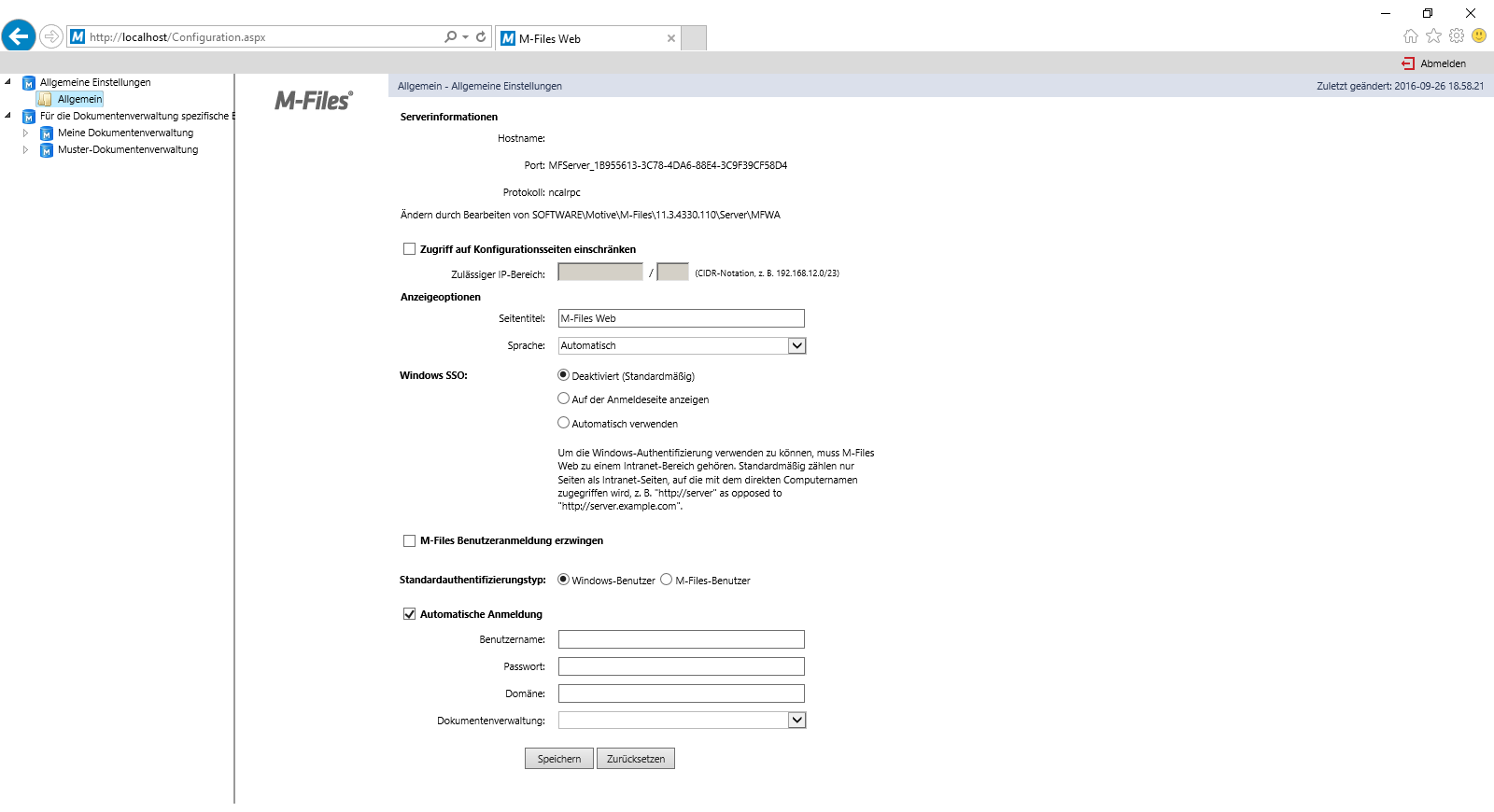Click the Speichern button
This screenshot has width=1494, height=812.
[x=558, y=759]
